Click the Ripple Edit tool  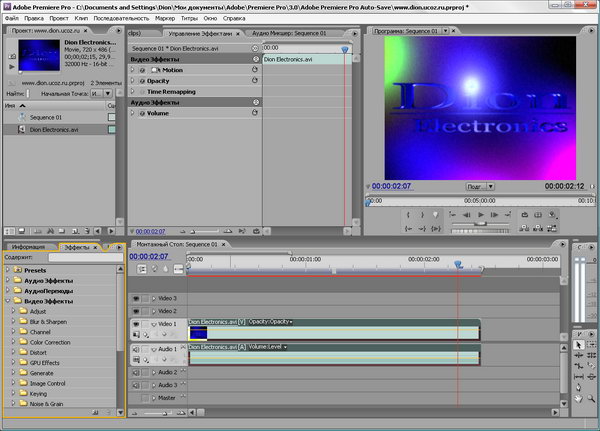[578, 355]
